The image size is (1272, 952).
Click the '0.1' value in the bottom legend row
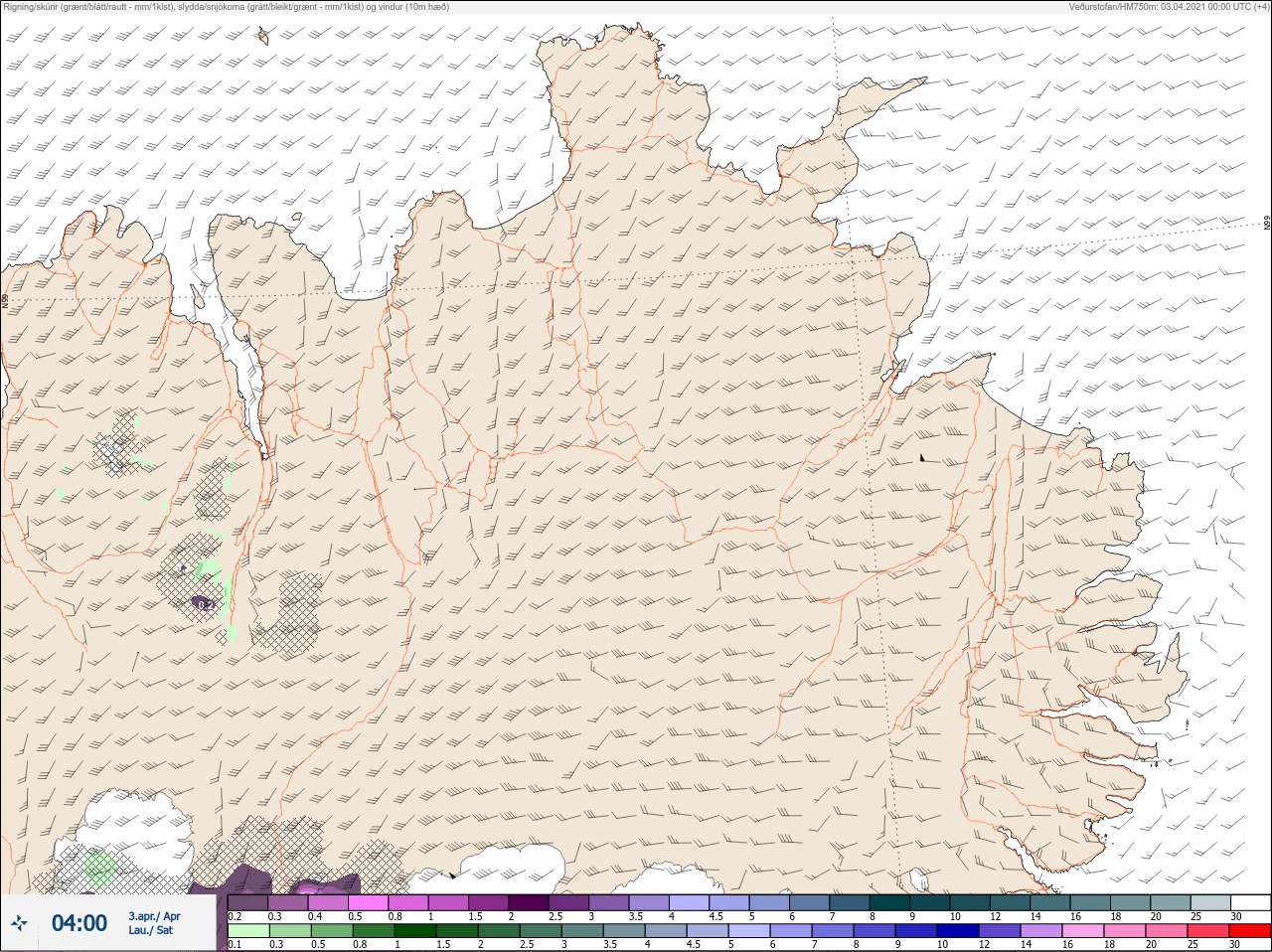coord(235,944)
